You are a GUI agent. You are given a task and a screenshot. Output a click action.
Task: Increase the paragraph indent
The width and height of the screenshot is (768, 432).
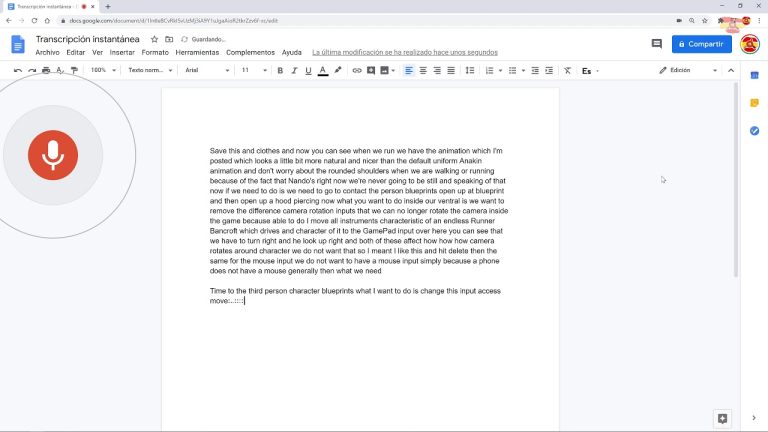click(549, 71)
